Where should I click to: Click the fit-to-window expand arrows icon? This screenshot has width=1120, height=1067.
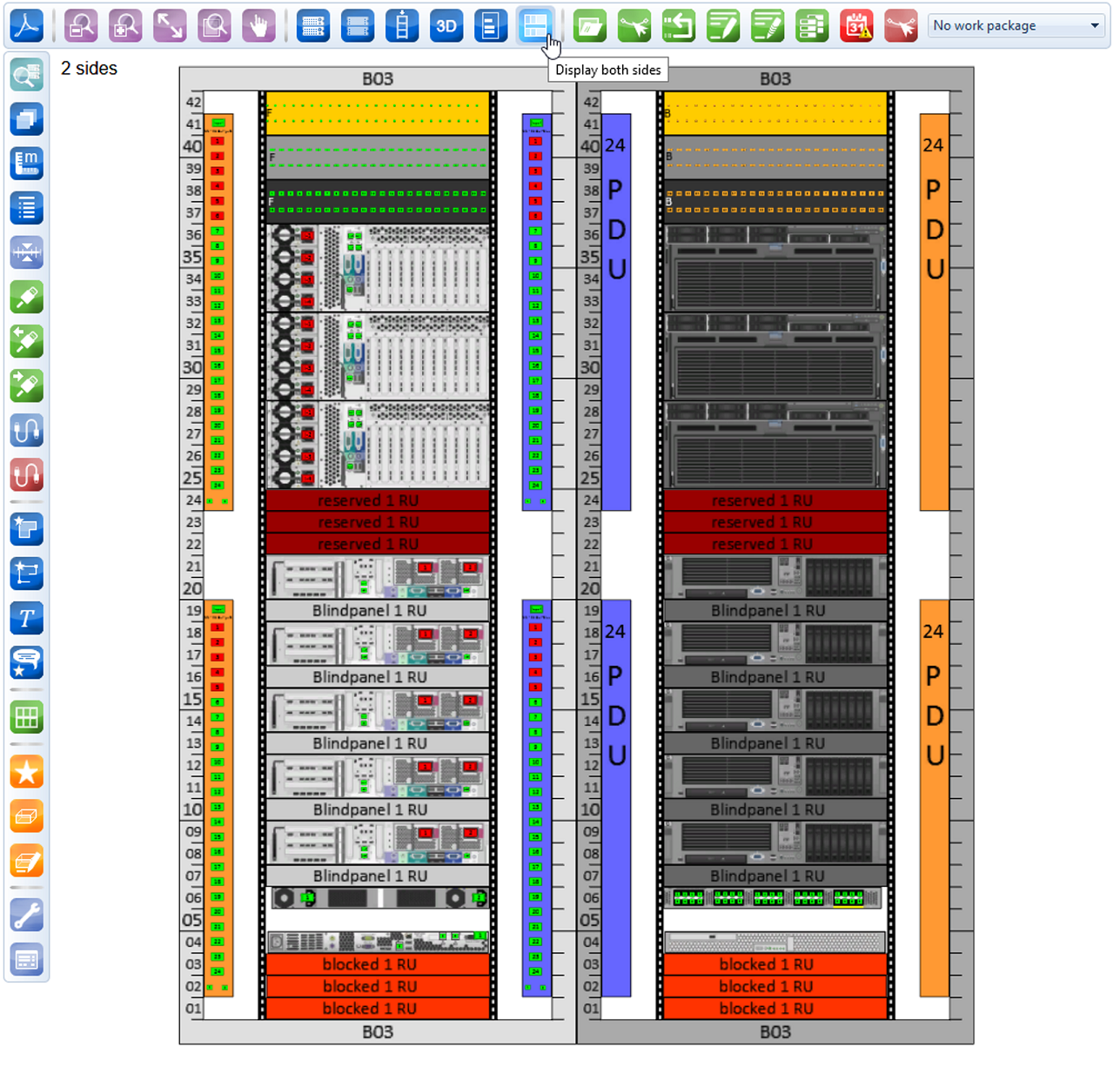pyautogui.click(x=170, y=26)
